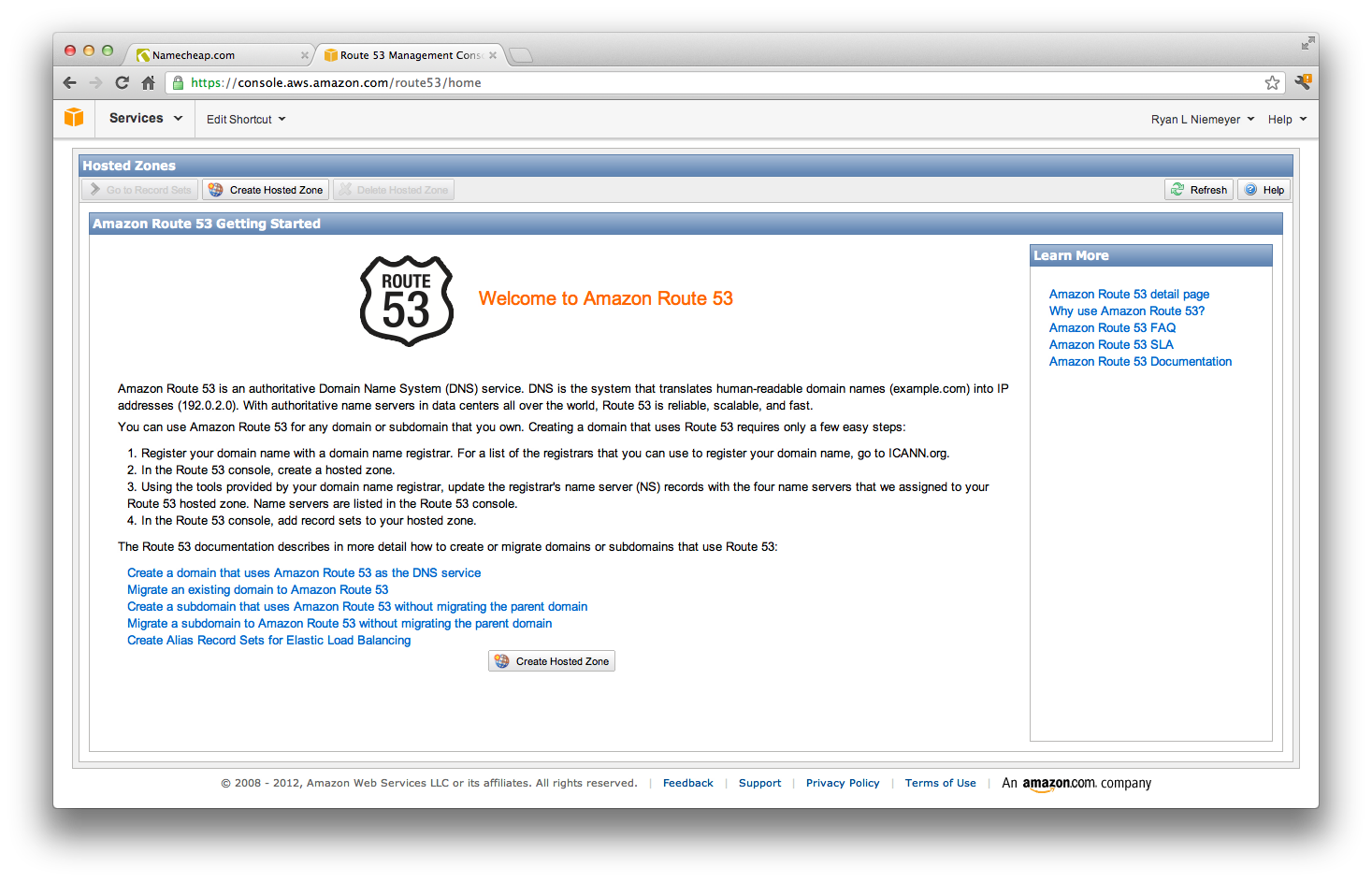Click the Create Hosted Zone button
Image resolution: width=1372 pixels, height=882 pixels.
coord(551,660)
